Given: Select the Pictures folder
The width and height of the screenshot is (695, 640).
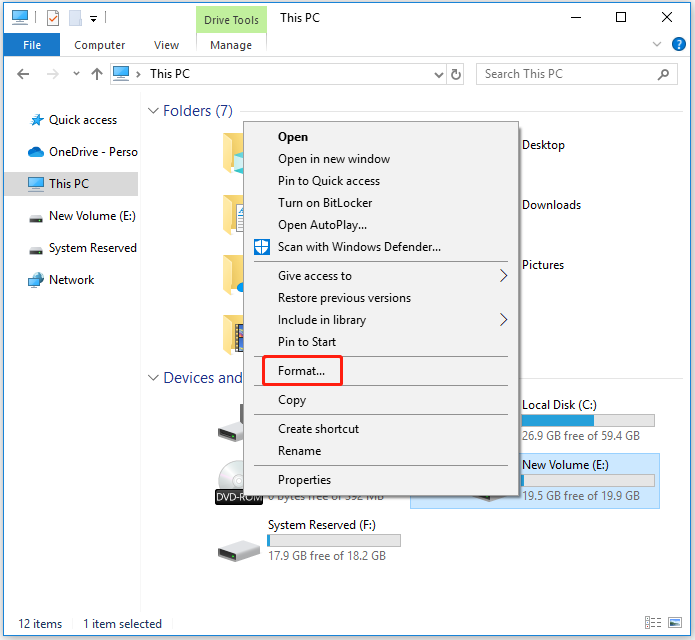Looking at the screenshot, I should pos(543,265).
